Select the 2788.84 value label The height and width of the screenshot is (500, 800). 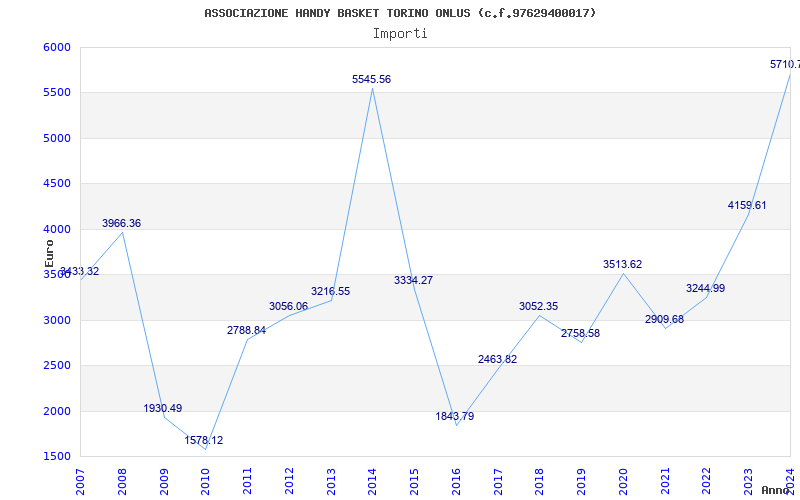tap(246, 331)
